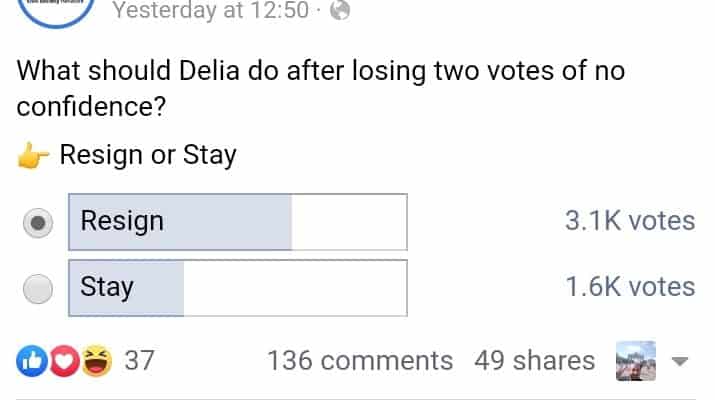Click the blue Like reaction icon
The height and width of the screenshot is (400, 715).
click(31, 360)
